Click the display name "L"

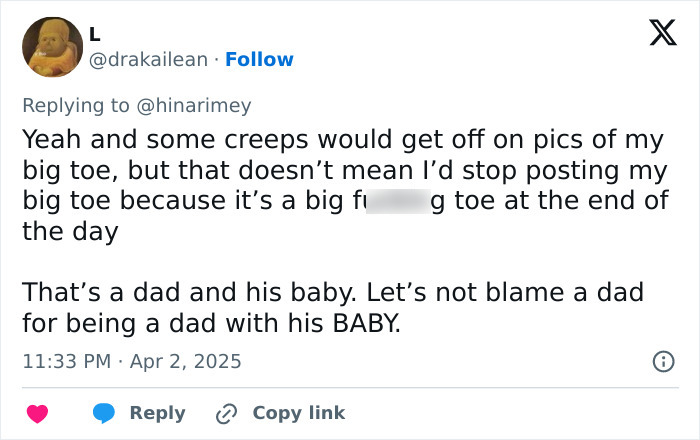click(x=95, y=34)
